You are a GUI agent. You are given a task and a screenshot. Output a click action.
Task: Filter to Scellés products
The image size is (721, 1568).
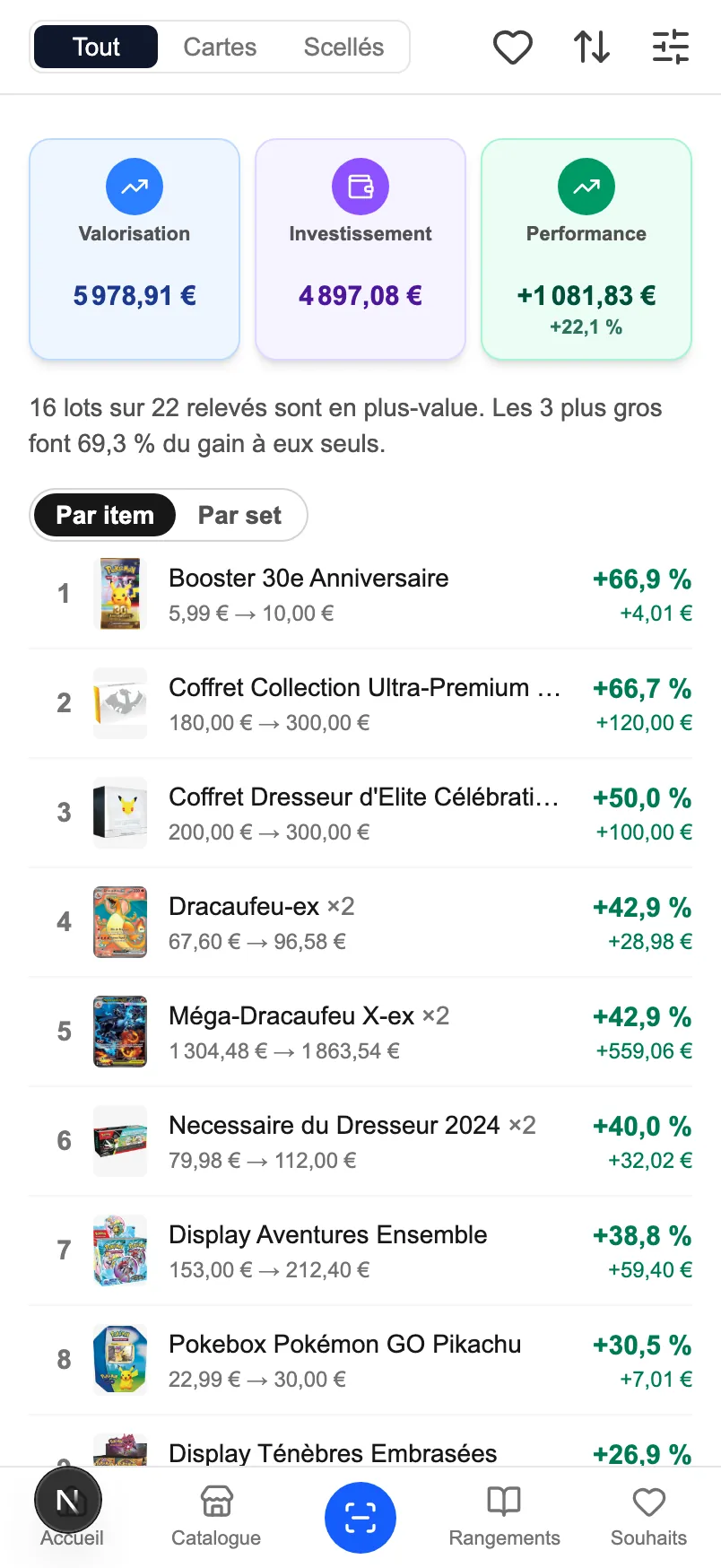click(343, 47)
